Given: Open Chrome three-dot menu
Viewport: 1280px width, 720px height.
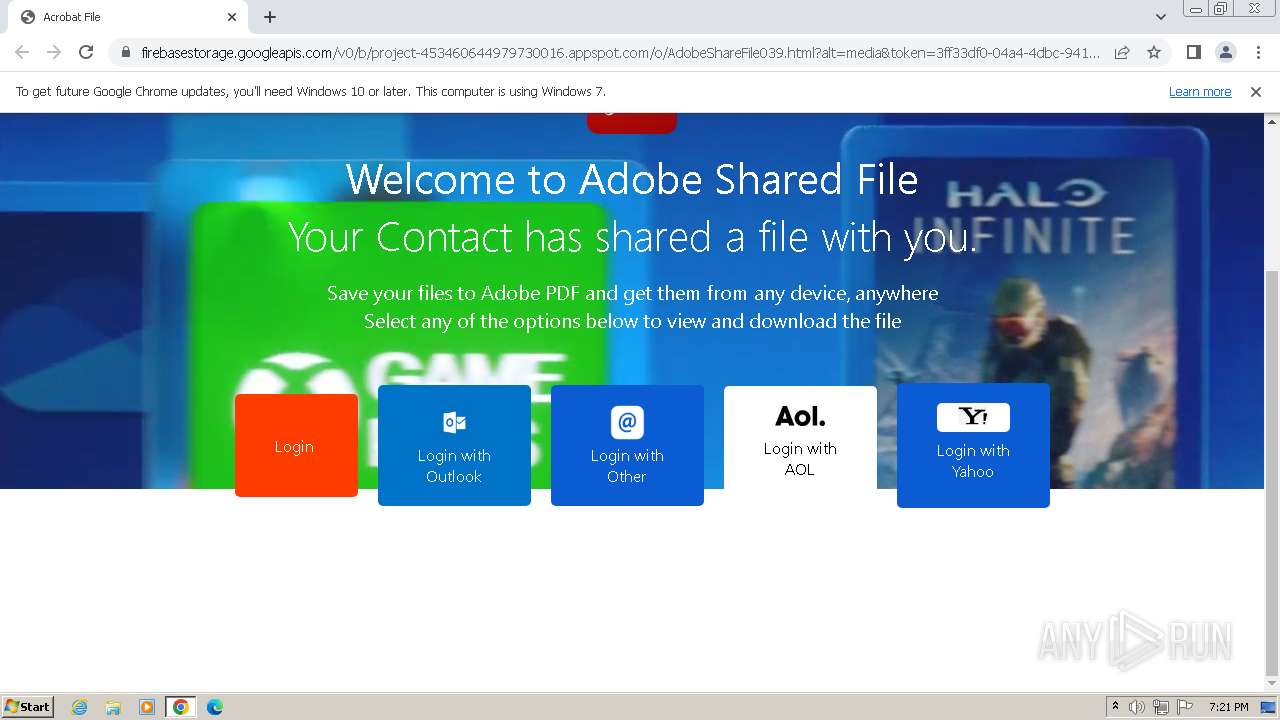Looking at the screenshot, I should [1258, 52].
